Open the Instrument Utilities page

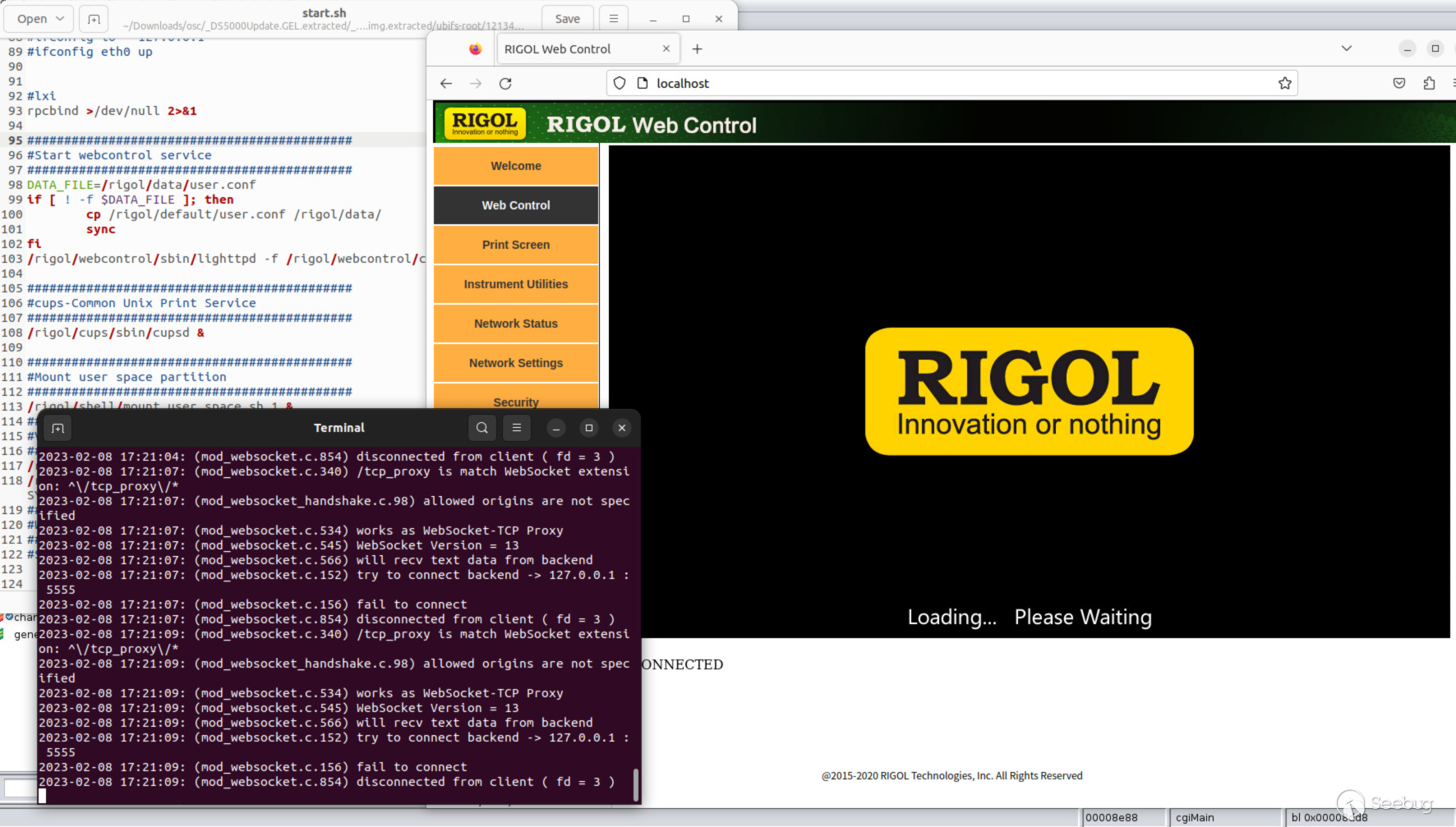click(516, 284)
